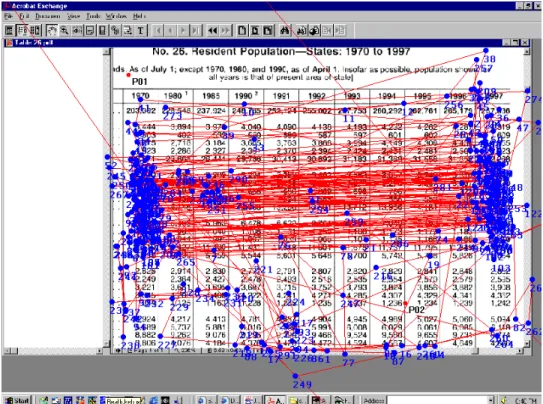This screenshot has width=543, height=404.
Task: Click the Go Forward double-arrow icon
Action: tap(225, 30)
